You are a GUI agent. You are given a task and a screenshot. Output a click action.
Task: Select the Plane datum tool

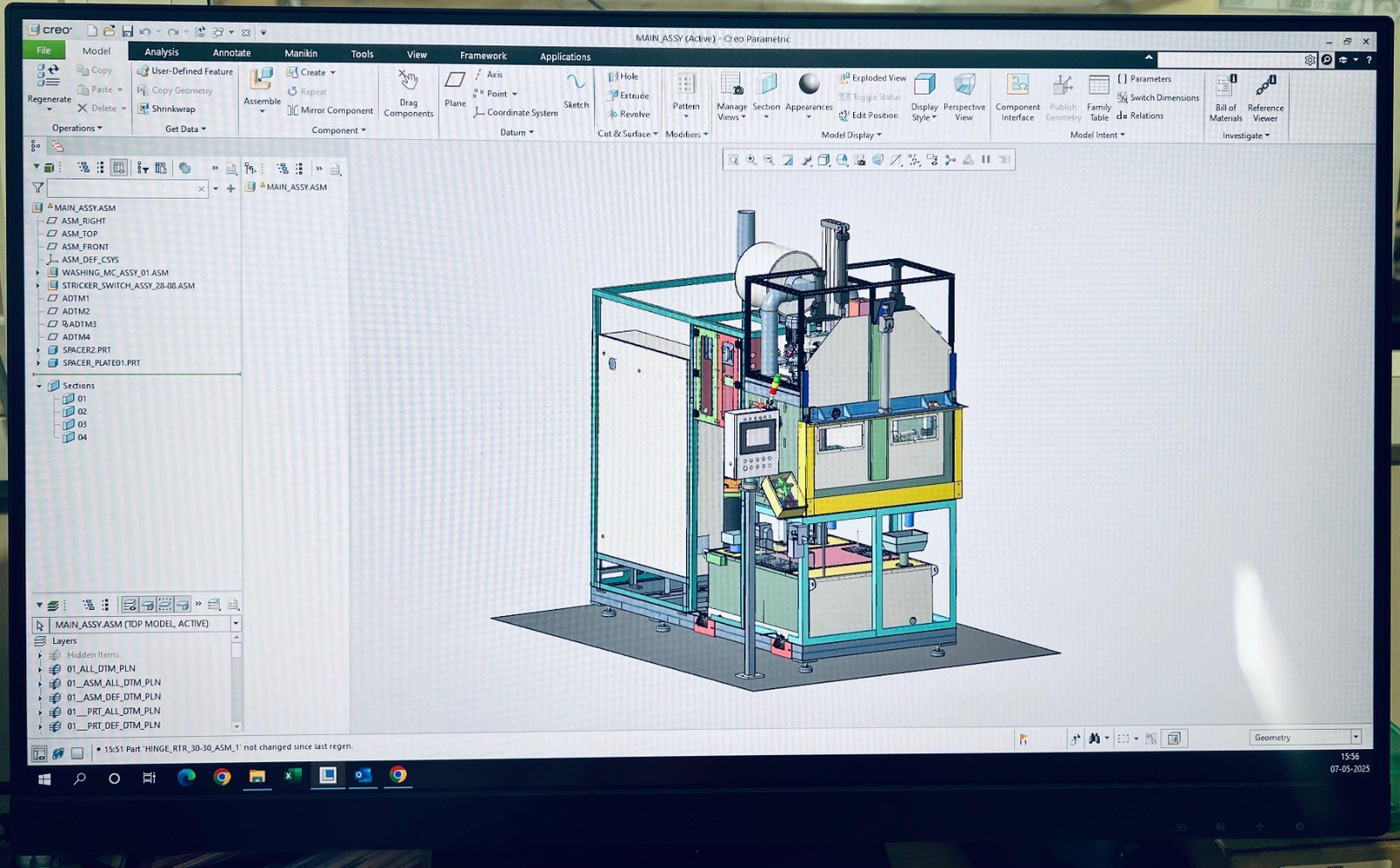[455, 81]
